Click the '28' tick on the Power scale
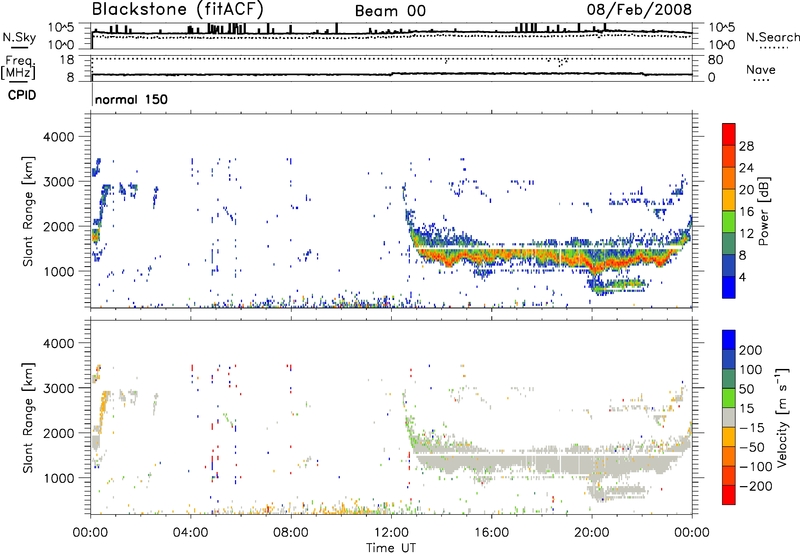800x554 pixels. 746,146
